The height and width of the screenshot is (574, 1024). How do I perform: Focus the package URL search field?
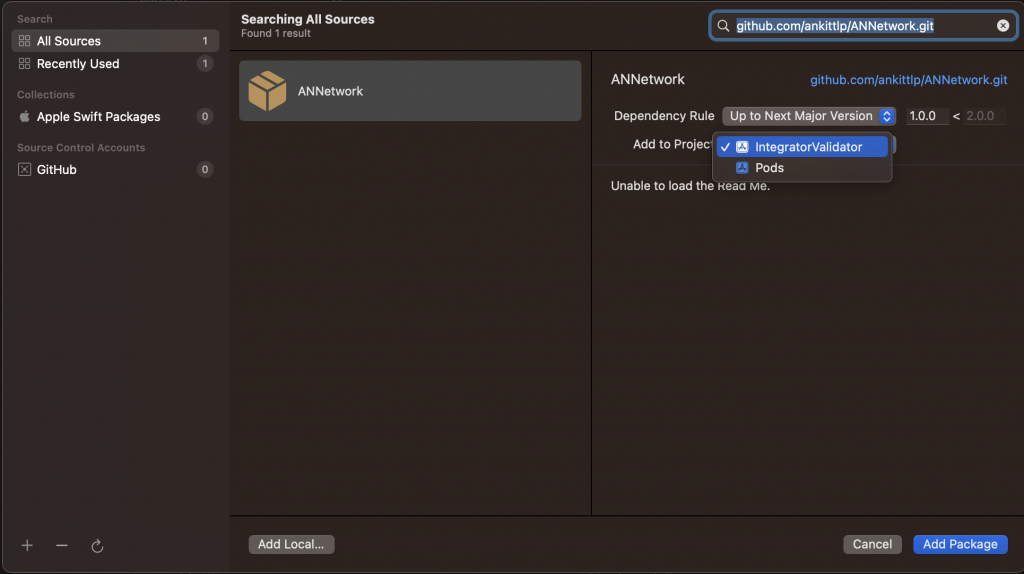point(863,25)
